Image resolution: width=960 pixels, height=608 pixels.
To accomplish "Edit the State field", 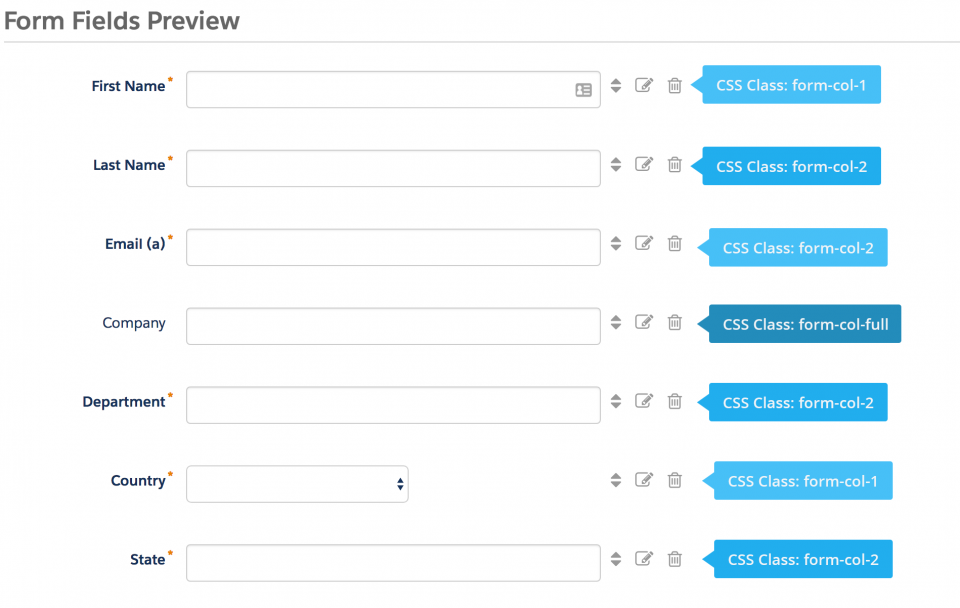I will [644, 559].
